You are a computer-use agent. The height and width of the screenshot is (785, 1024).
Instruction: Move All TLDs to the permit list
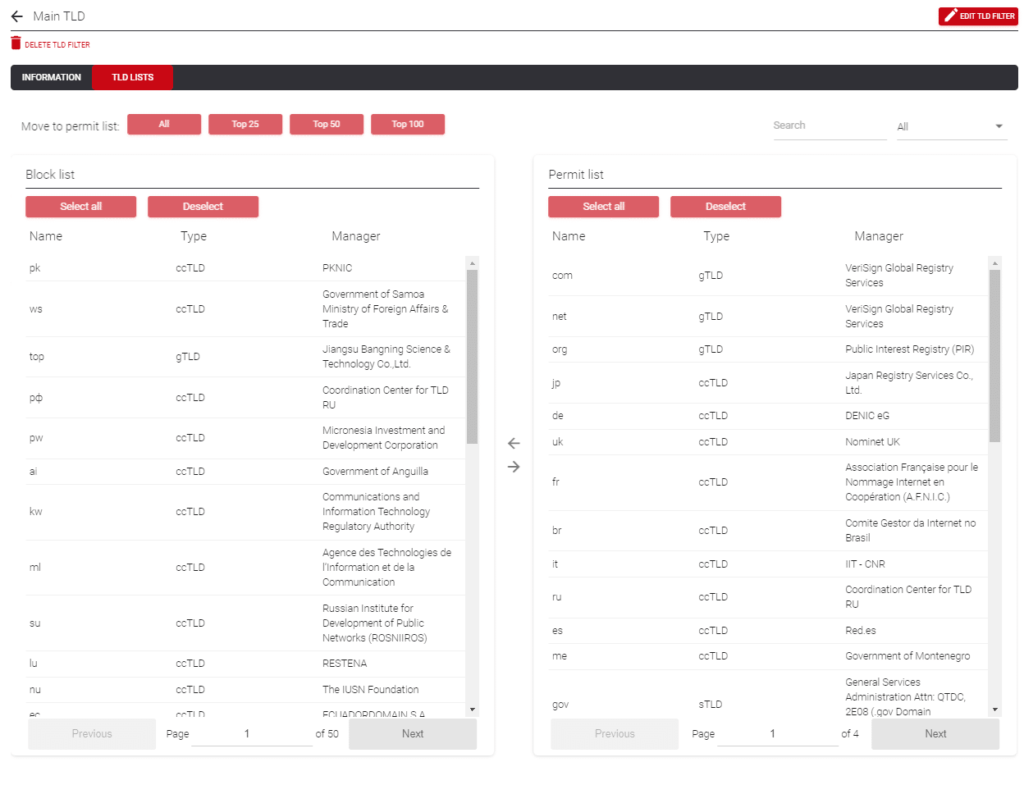coord(163,124)
